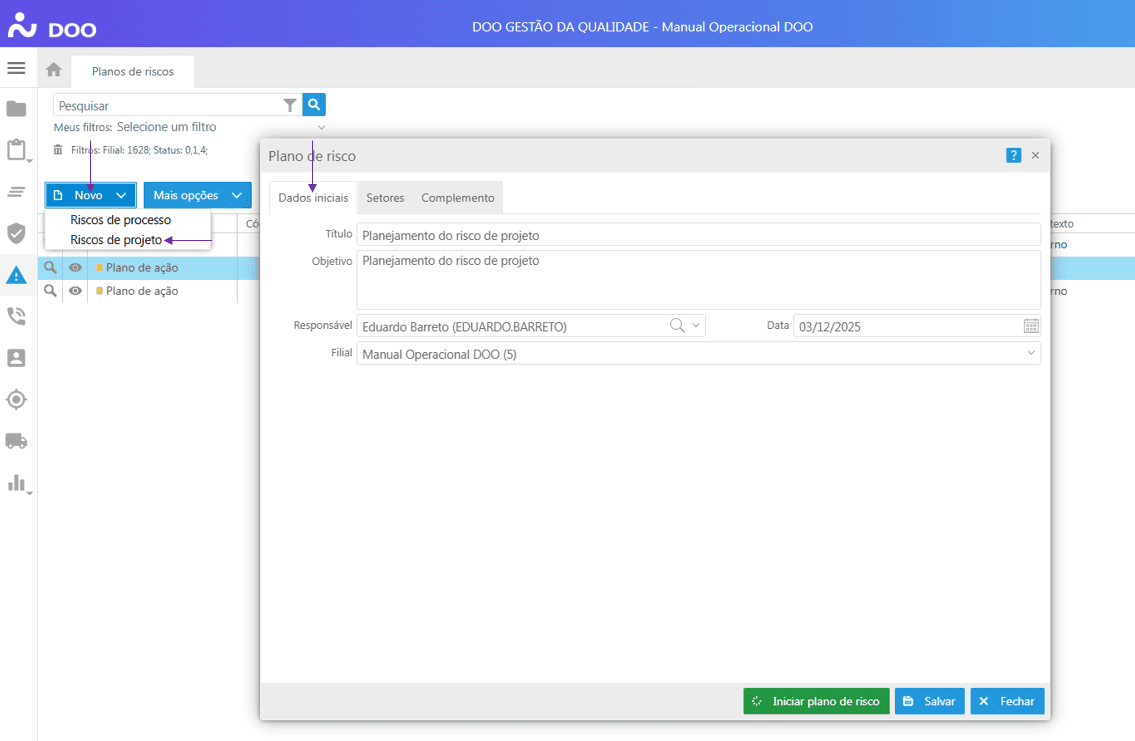1135x741 pixels.
Task: Select the warning triangle risks icon
Action: coord(16,275)
